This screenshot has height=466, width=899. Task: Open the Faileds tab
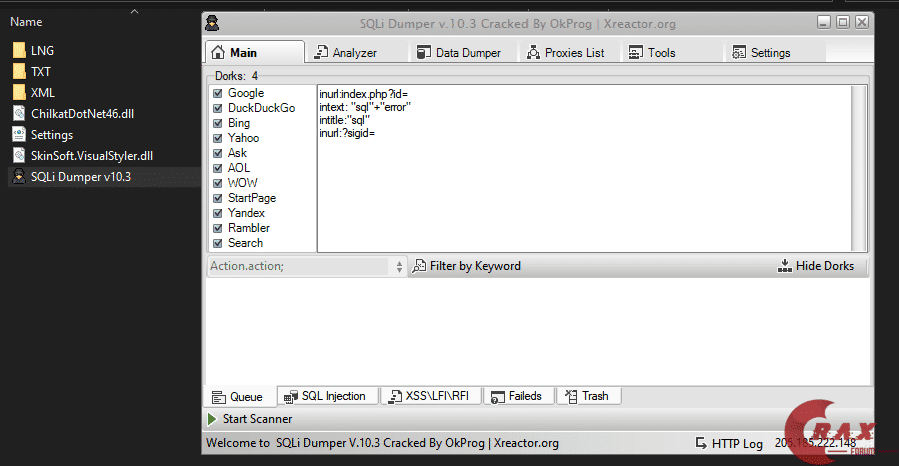pos(519,396)
